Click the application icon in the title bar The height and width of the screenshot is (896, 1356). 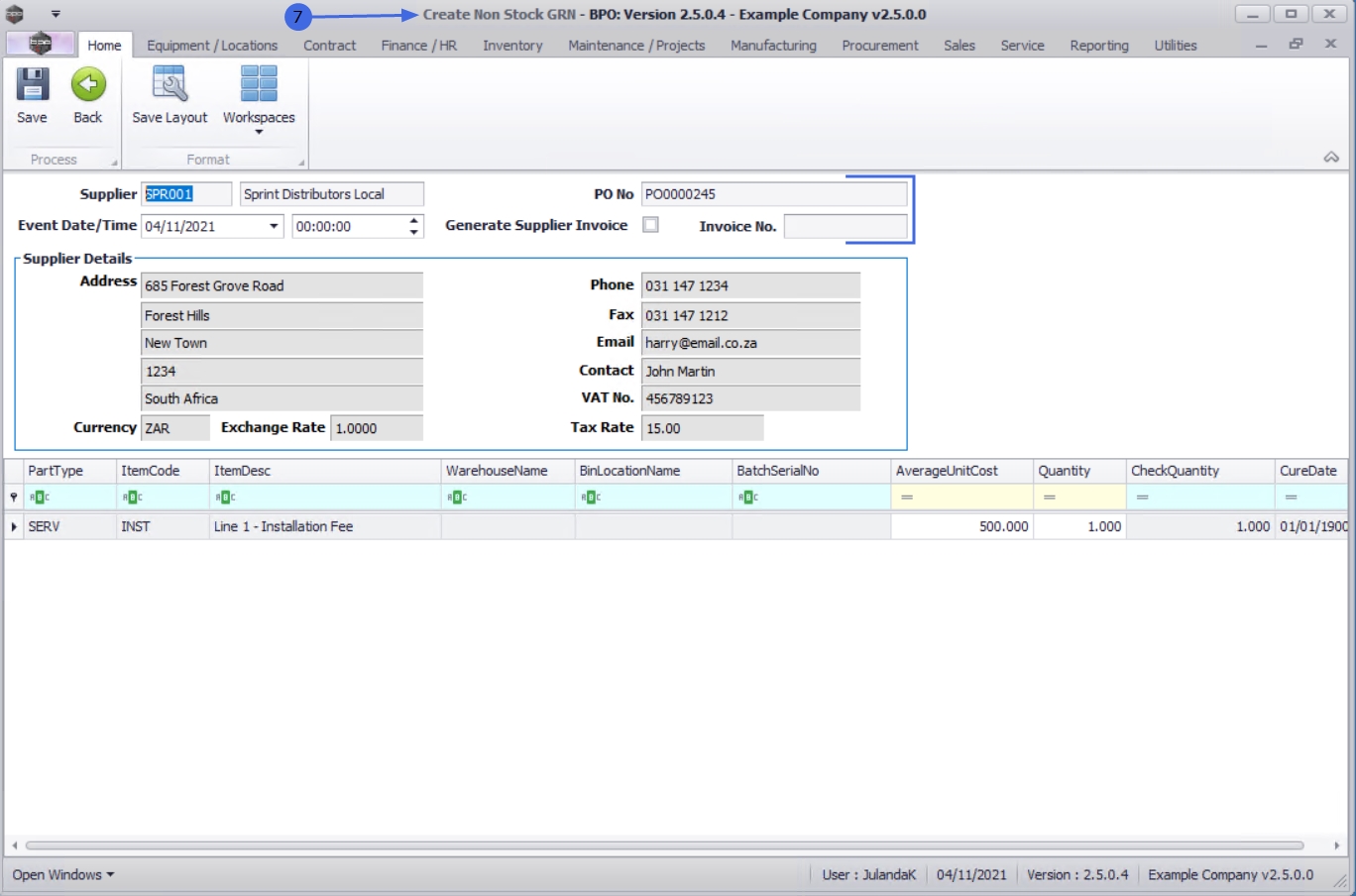tap(15, 14)
